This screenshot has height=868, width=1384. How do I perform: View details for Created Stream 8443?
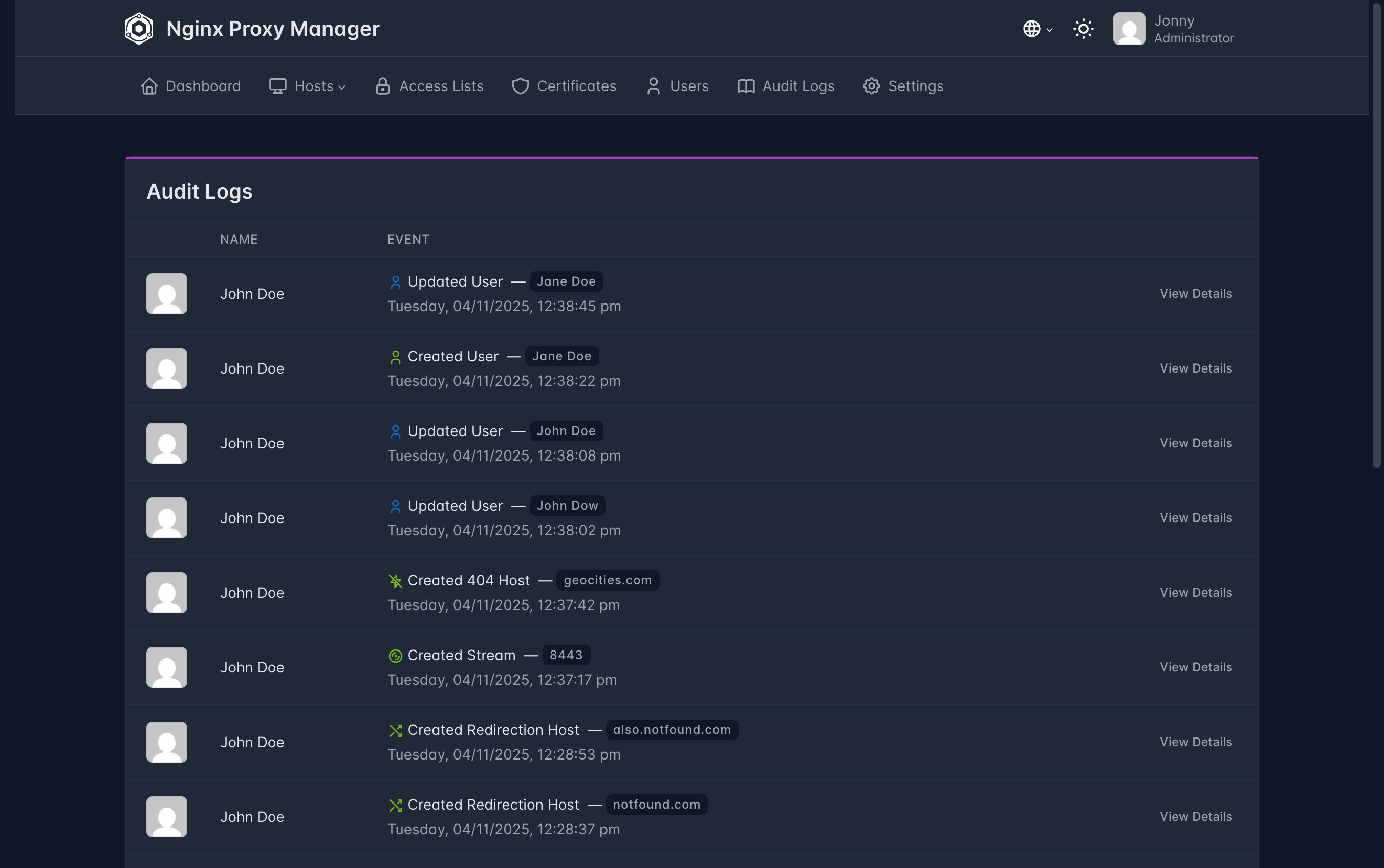click(x=1195, y=667)
